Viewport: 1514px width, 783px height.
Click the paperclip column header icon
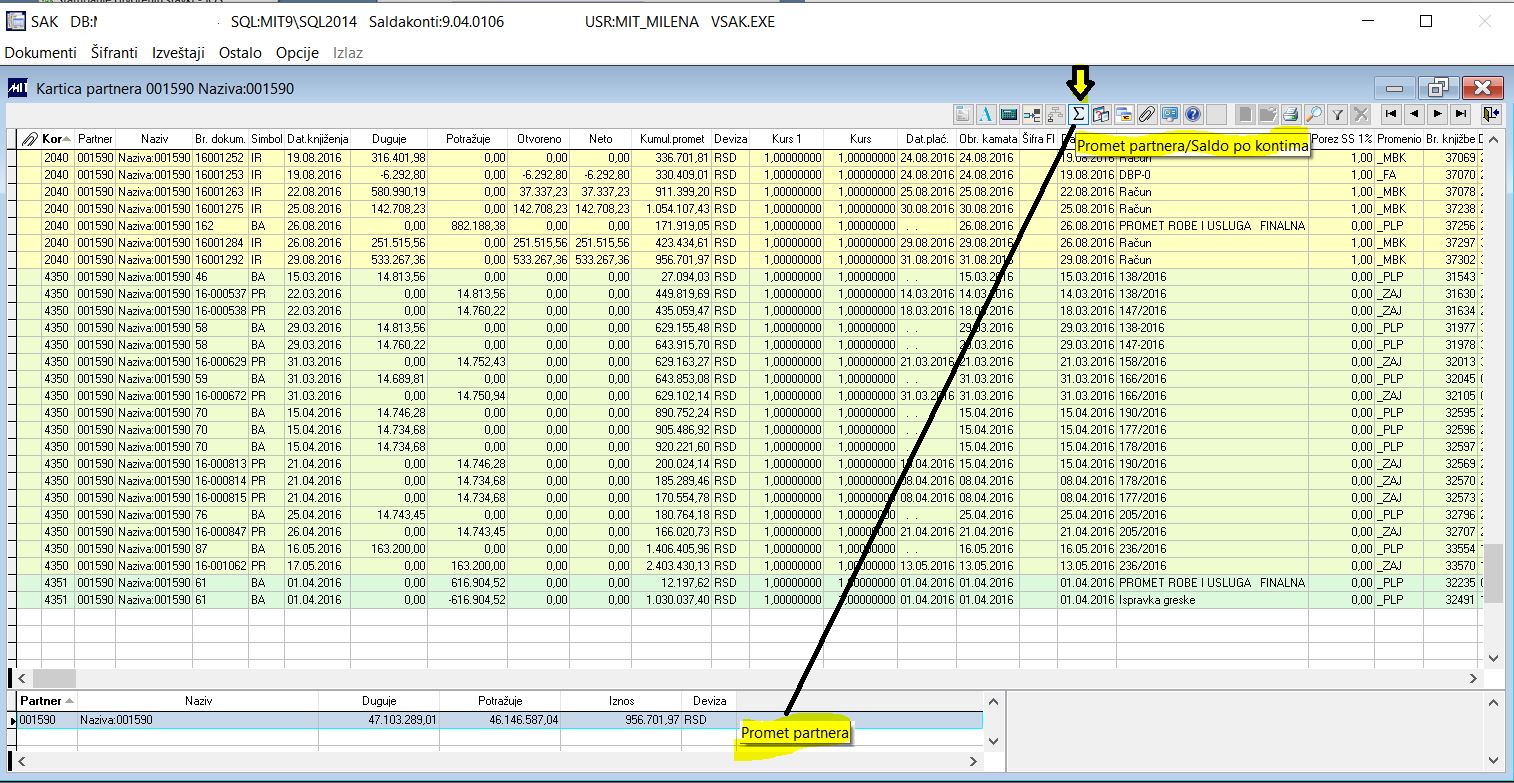pos(30,138)
